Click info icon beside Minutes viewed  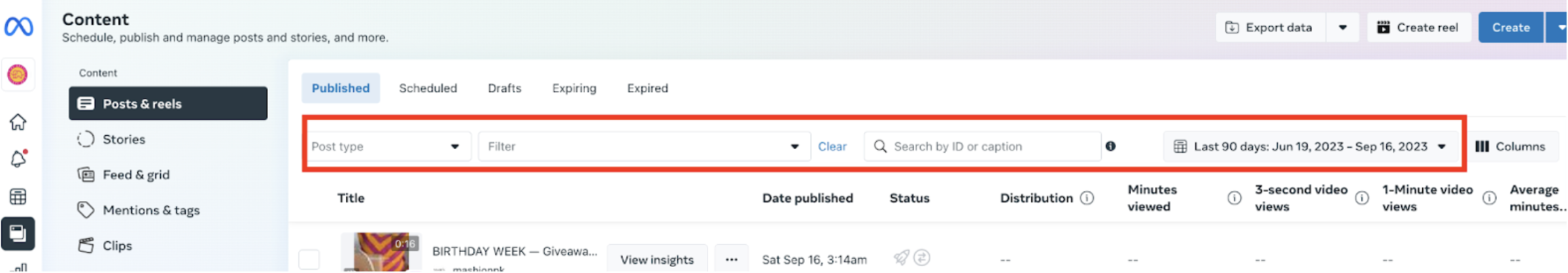[1234, 198]
